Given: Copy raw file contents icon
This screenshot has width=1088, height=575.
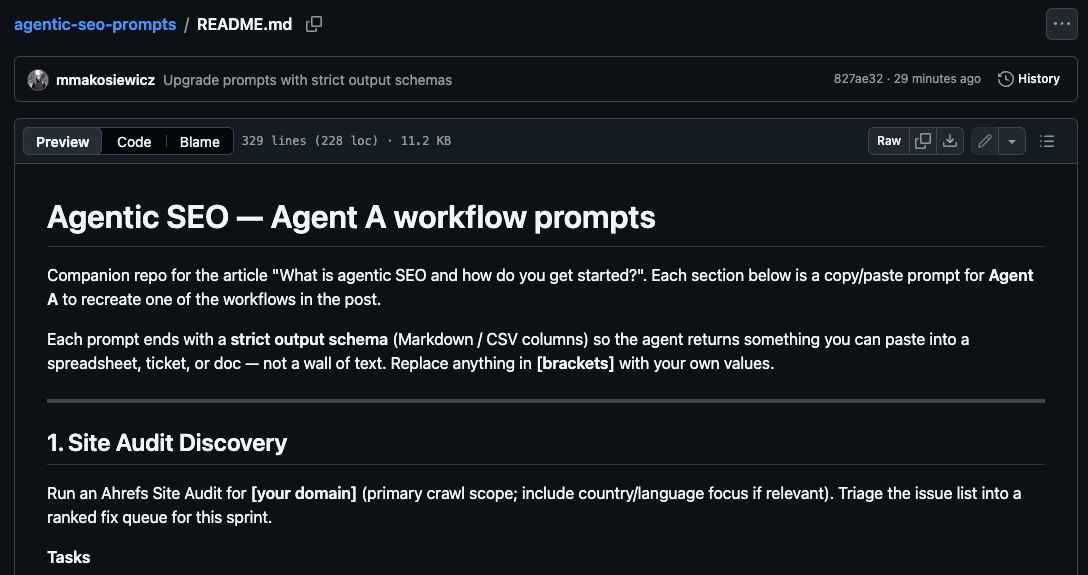Looking at the screenshot, I should coord(923,141).
